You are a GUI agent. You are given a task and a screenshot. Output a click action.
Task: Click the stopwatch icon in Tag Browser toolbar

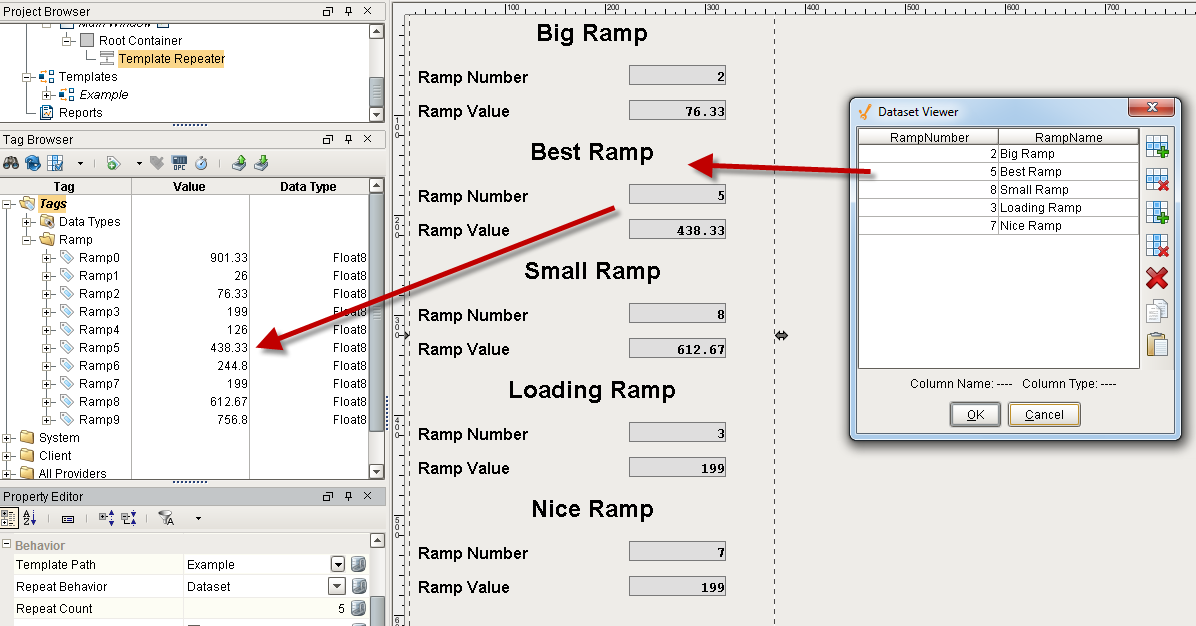[201, 163]
